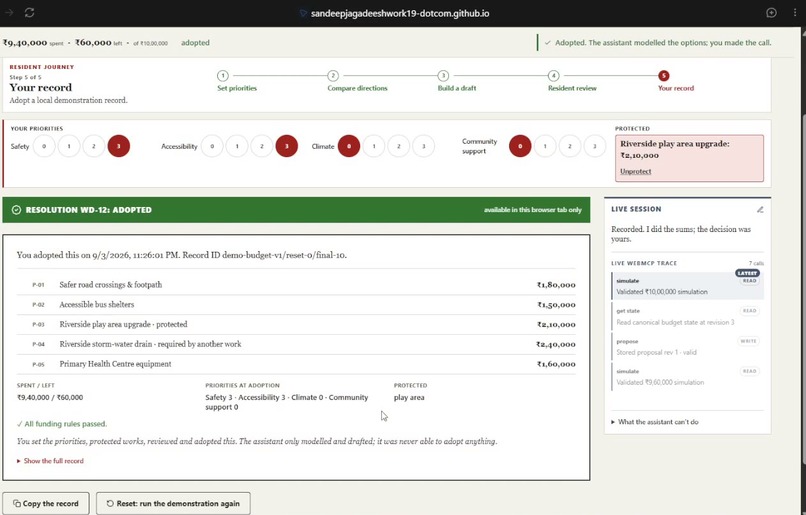Set Accessibility priority to 2
Image resolution: width=806 pixels, height=515 pixels.
pyautogui.click(x=262, y=146)
